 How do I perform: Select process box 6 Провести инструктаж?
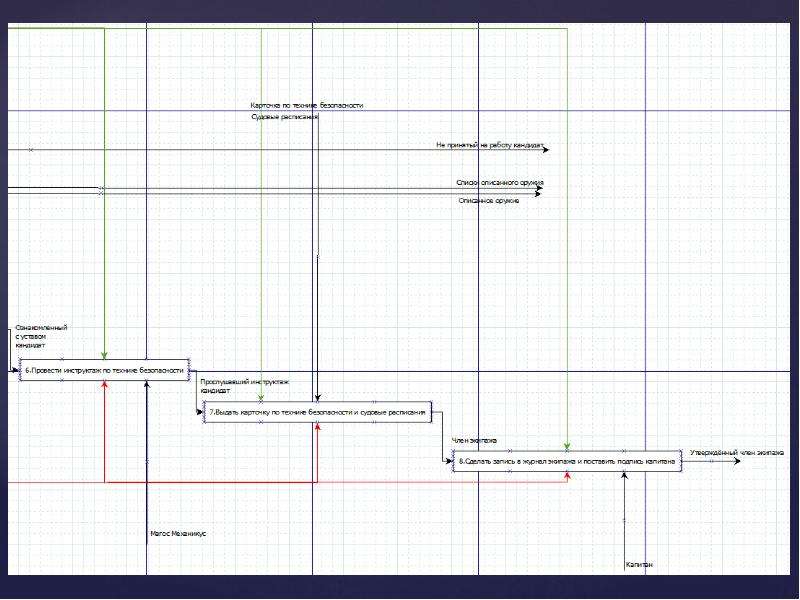tap(105, 370)
